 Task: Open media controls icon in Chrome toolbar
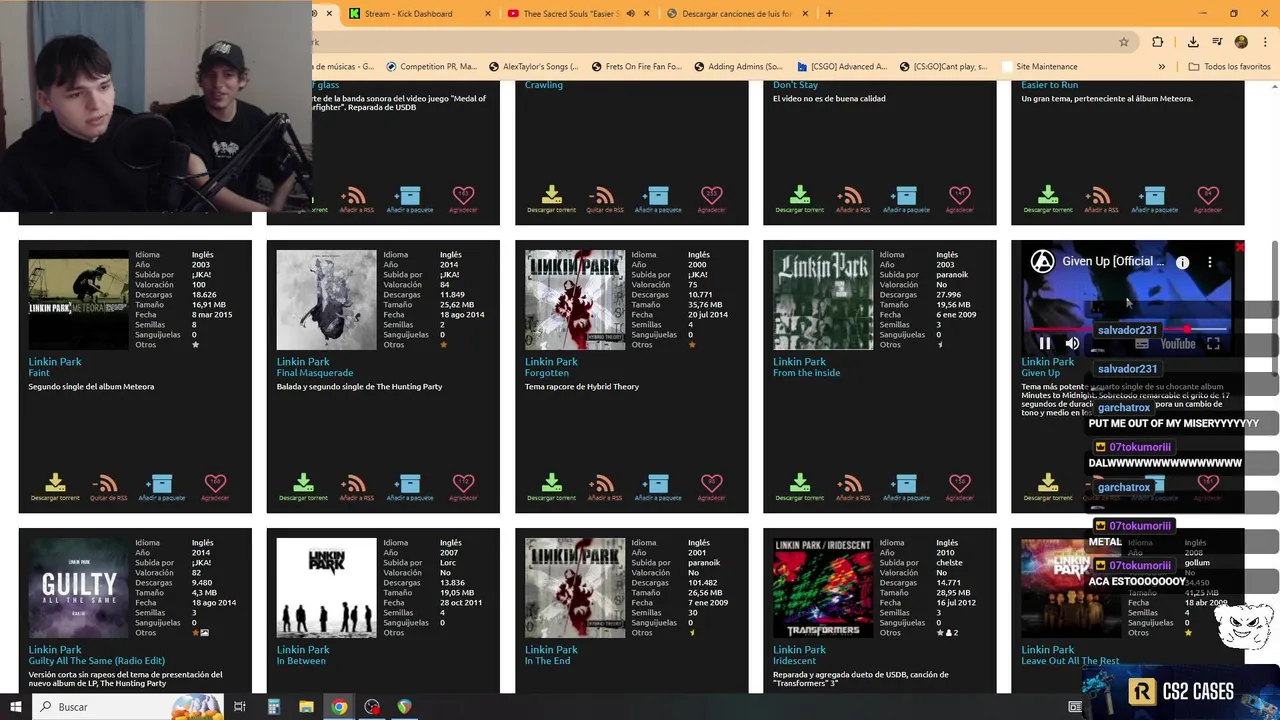coord(1217,42)
